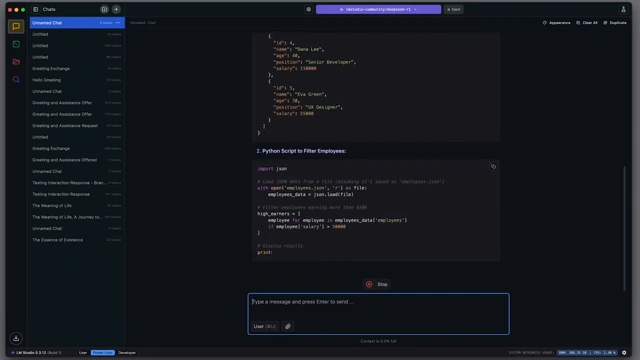The width and height of the screenshot is (640, 360).
Task: Open The Meaning of Life, A Journey chat
Action: pos(77,217)
